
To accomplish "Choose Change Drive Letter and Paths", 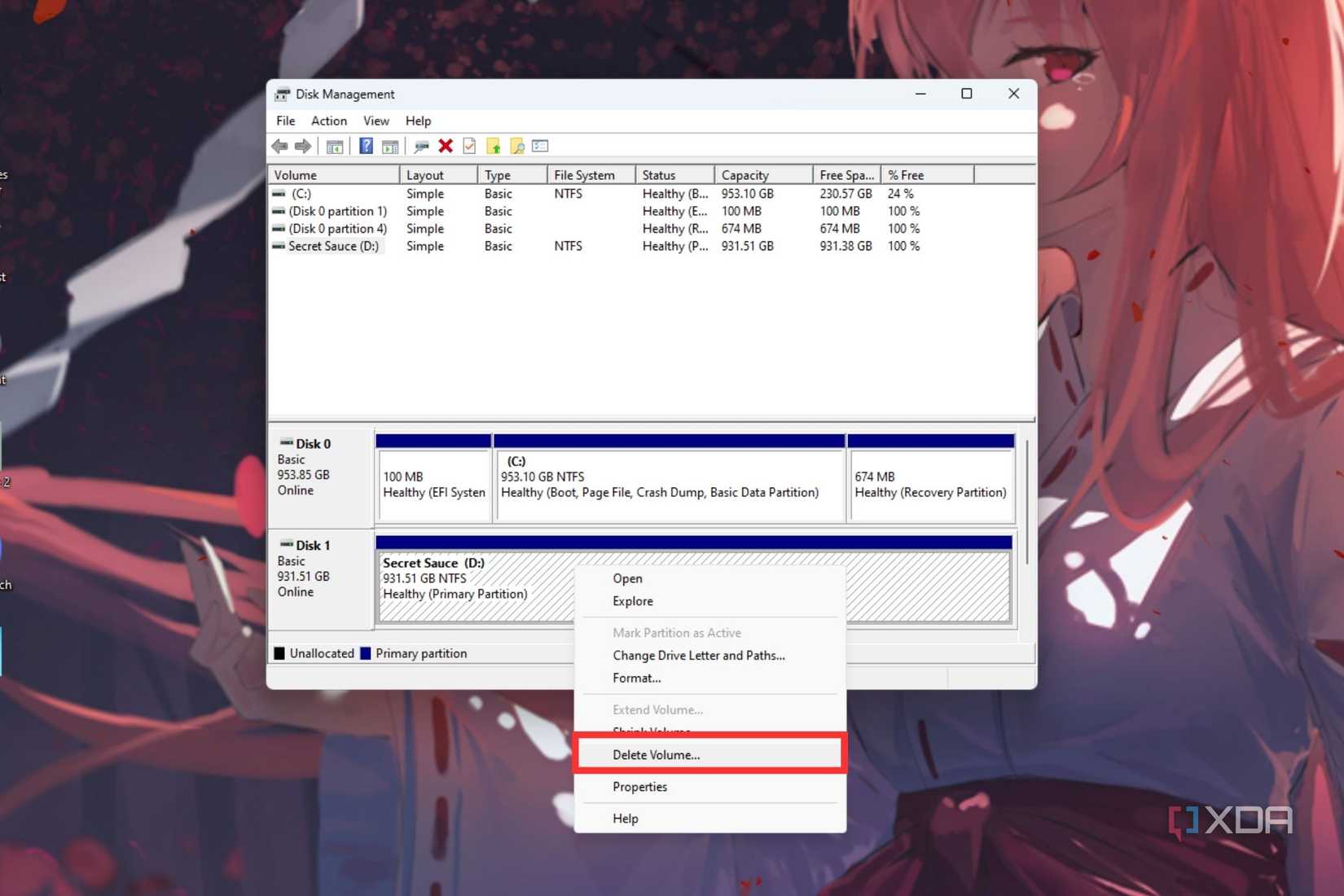I will click(x=698, y=656).
